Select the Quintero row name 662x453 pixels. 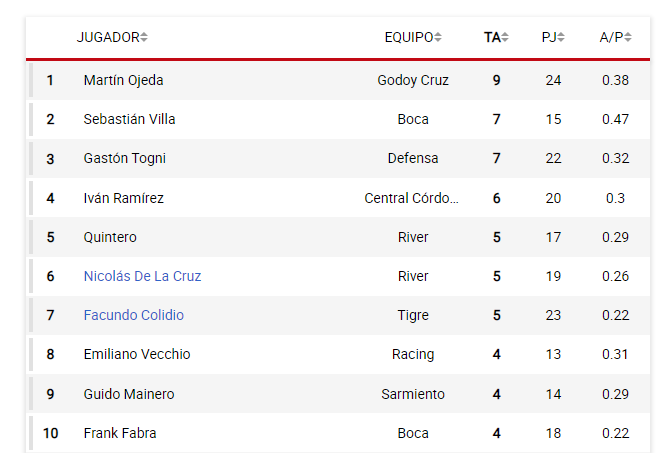click(110, 237)
